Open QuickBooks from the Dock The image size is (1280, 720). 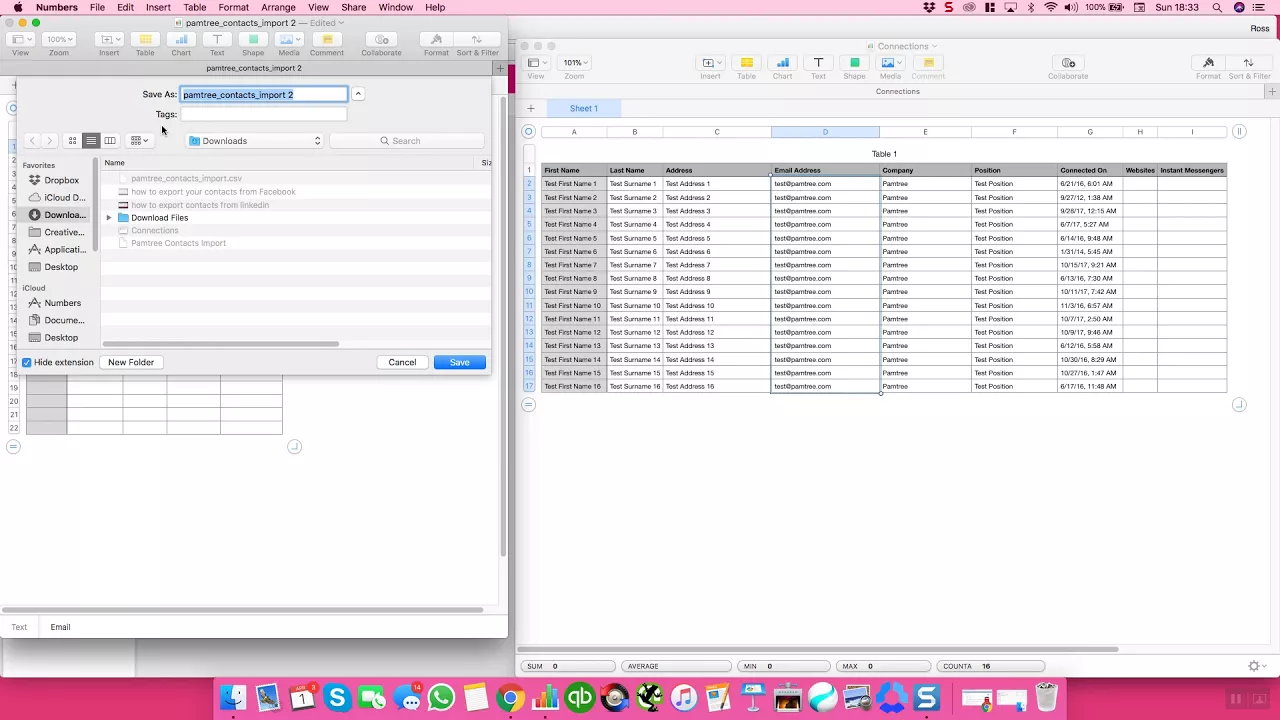(580, 697)
